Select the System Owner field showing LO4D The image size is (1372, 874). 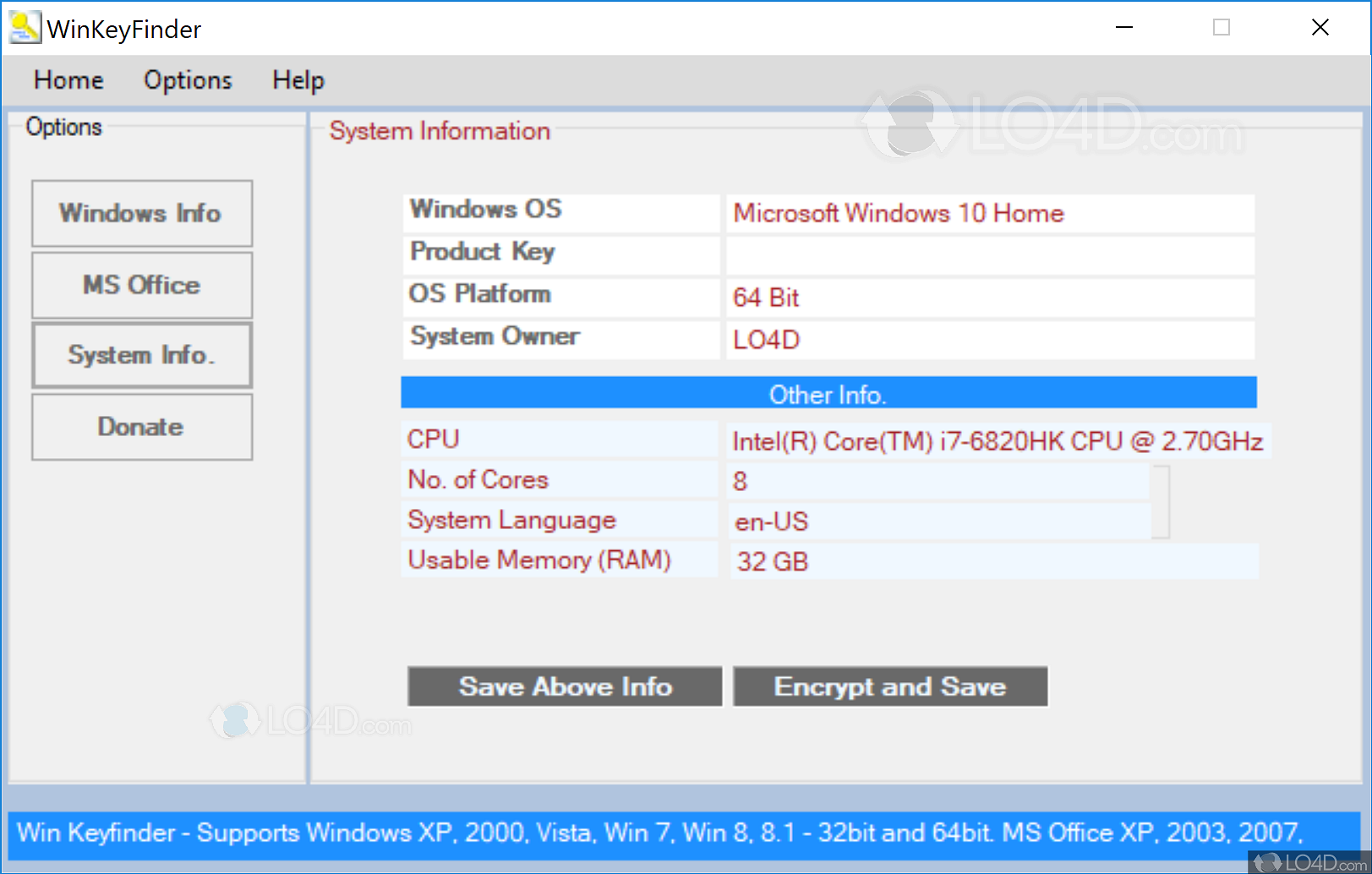[989, 340]
